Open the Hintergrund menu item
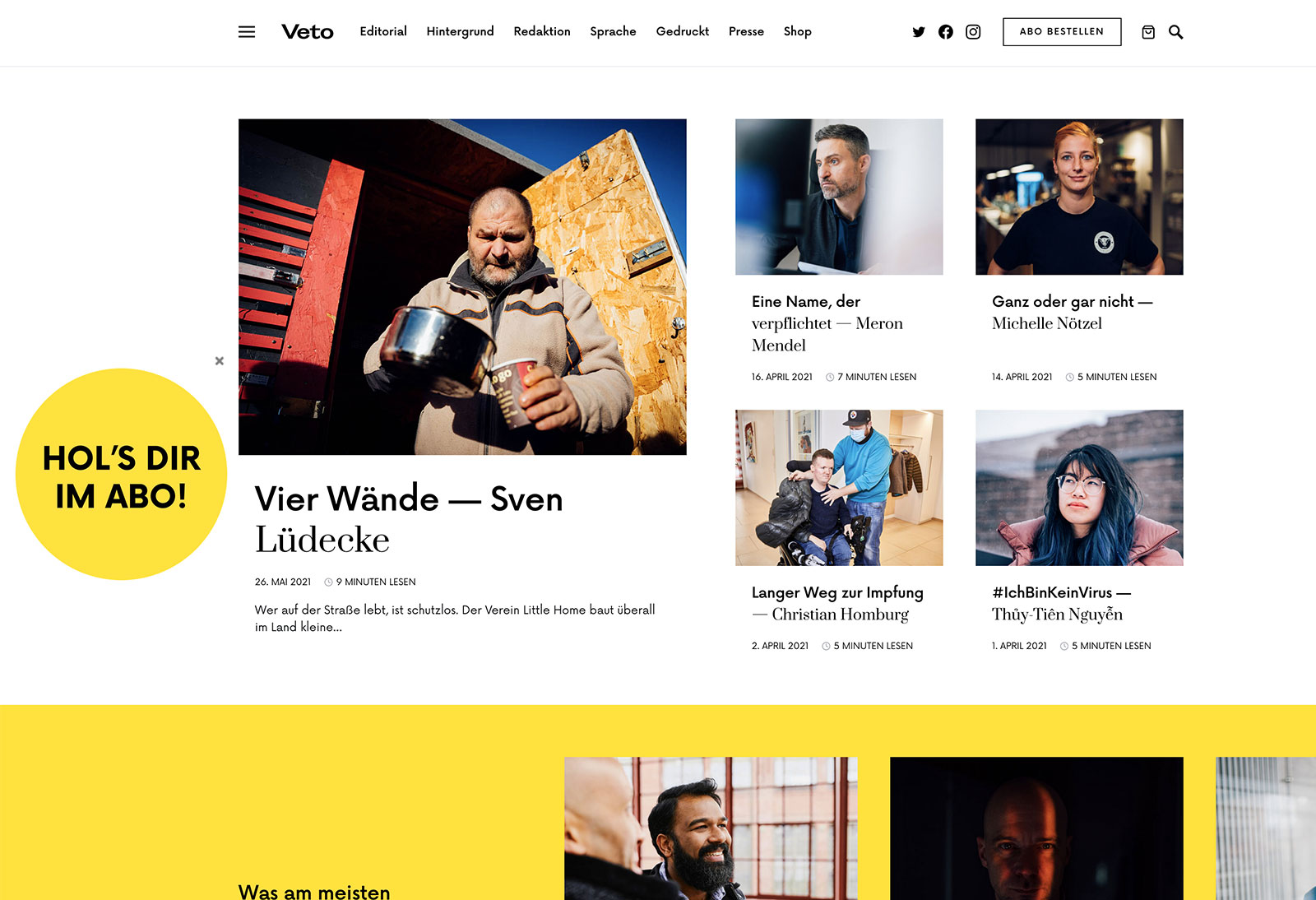The width and height of the screenshot is (1316, 900). coord(460,31)
